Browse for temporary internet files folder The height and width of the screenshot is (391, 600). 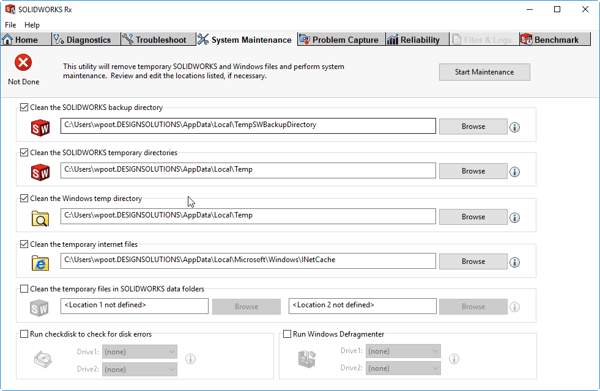473,261
